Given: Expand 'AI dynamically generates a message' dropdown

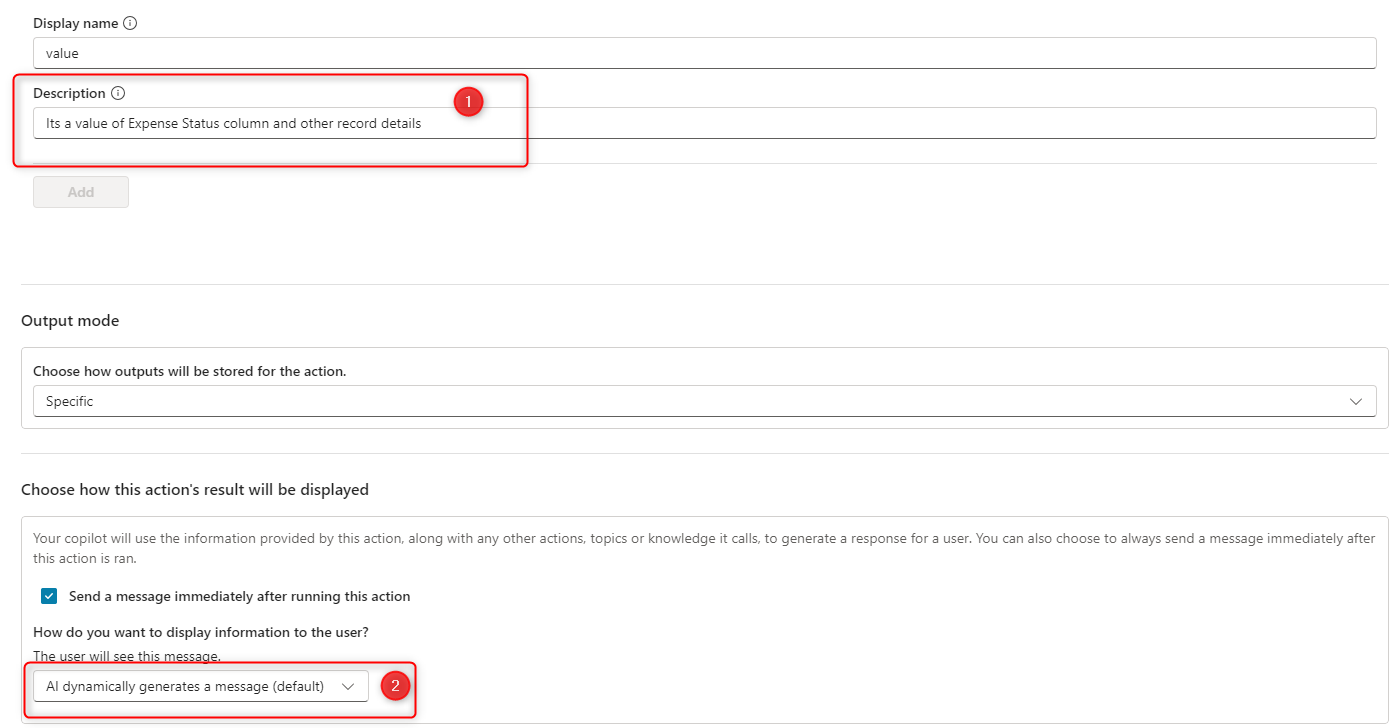Looking at the screenshot, I should click(x=200, y=686).
